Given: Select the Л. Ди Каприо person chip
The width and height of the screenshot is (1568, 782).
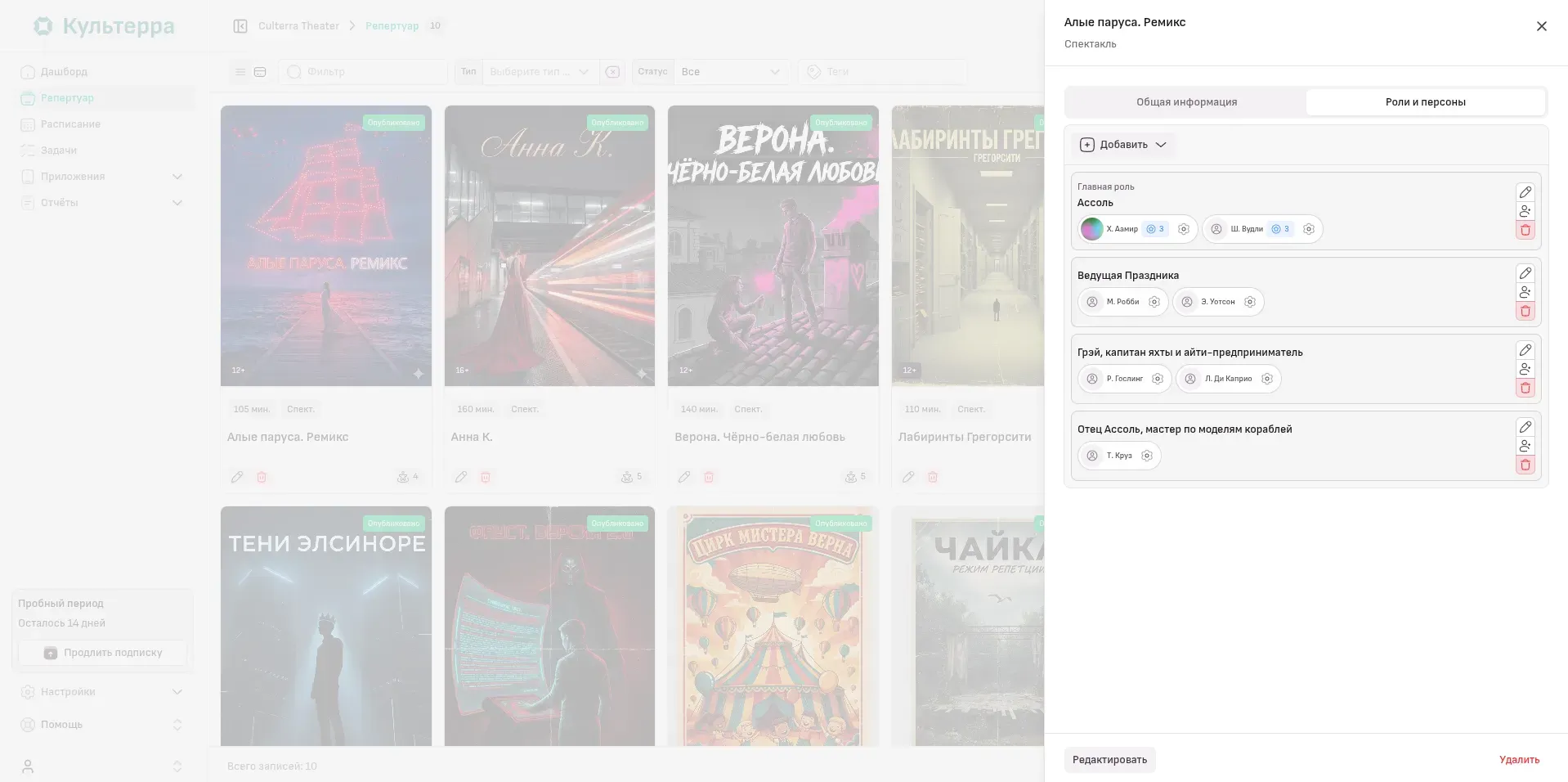Looking at the screenshot, I should [1228, 379].
